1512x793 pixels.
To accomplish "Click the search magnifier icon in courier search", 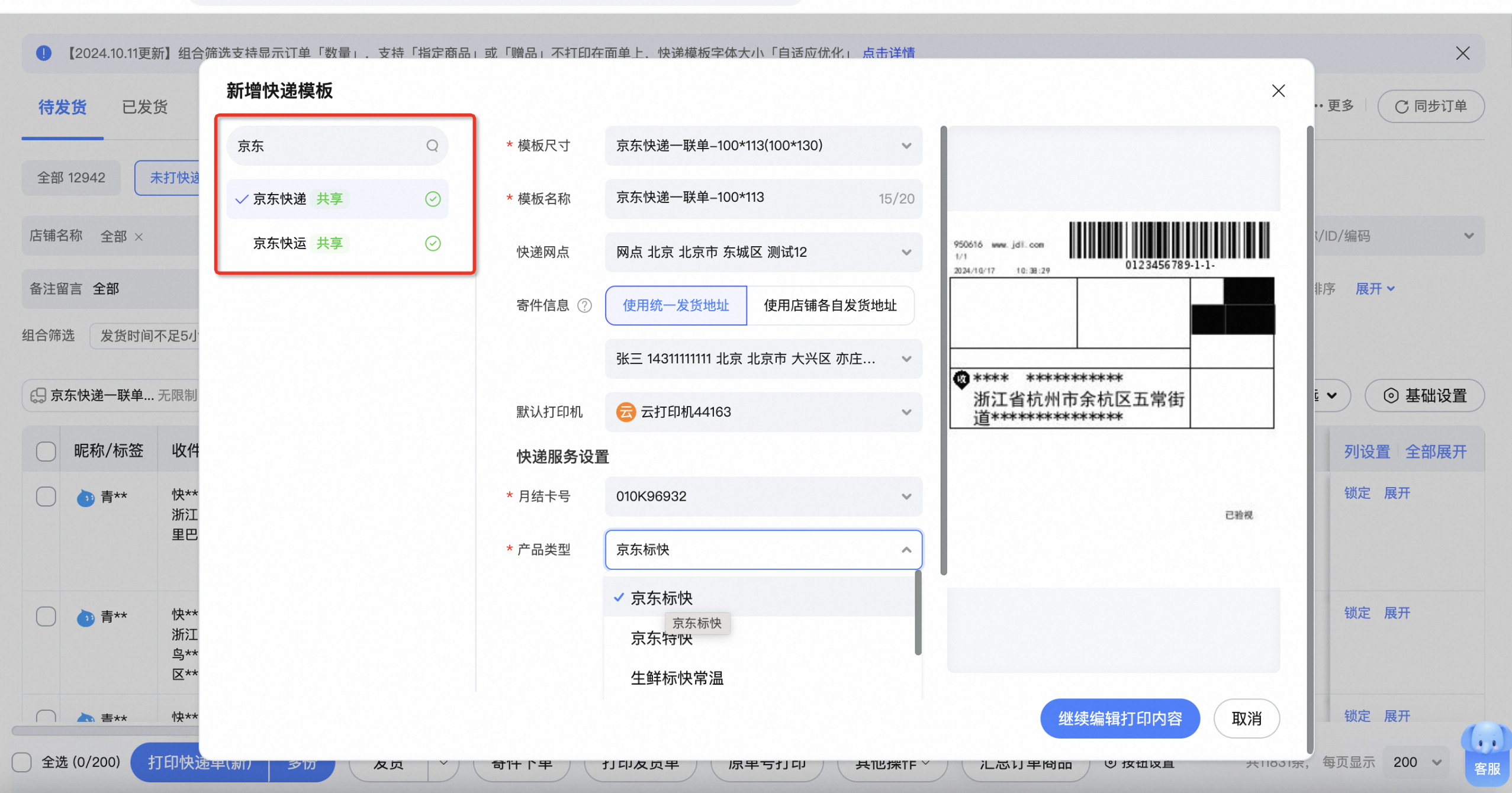I will (432, 146).
